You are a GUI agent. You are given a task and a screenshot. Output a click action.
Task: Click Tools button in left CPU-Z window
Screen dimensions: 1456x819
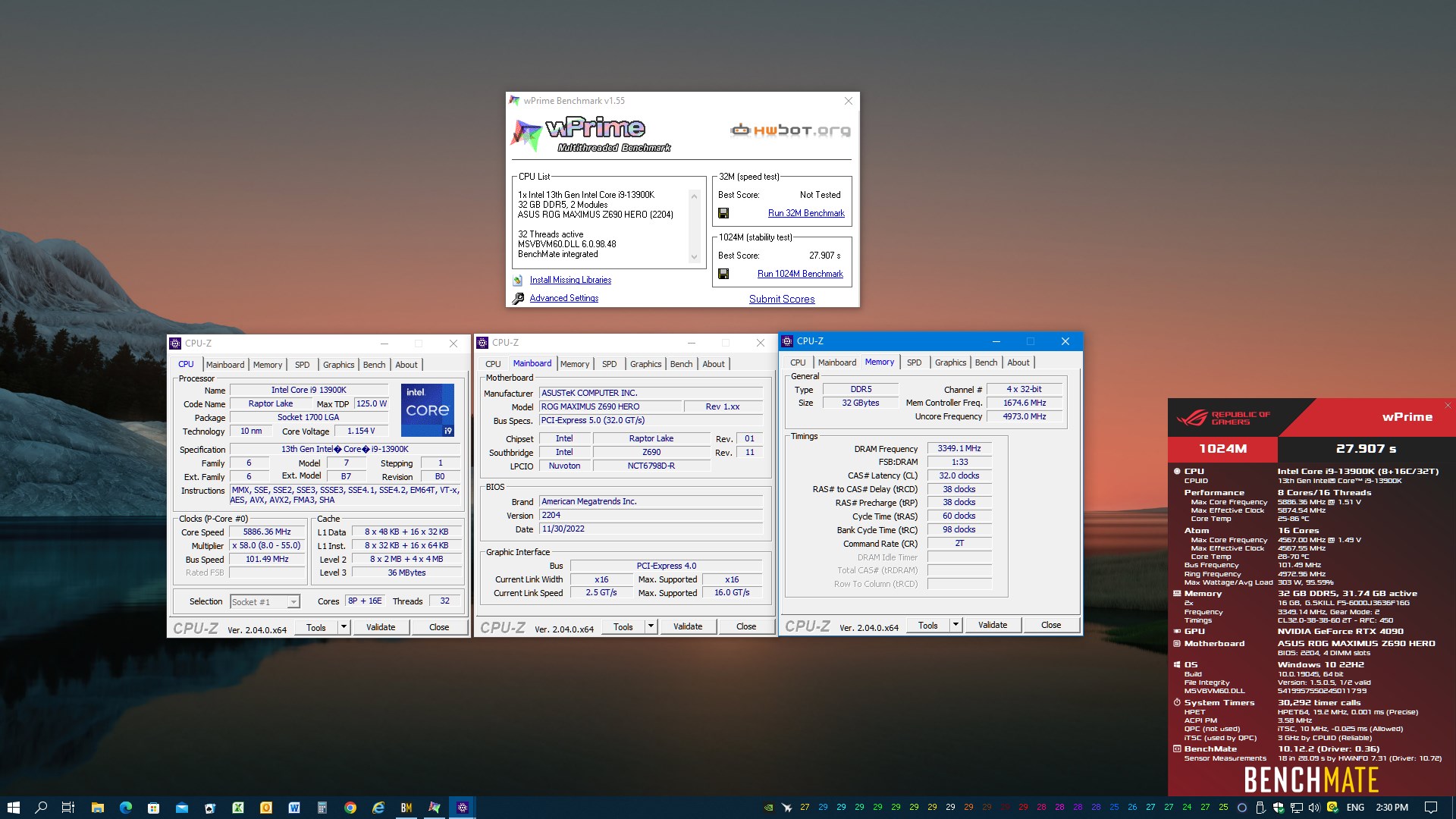(x=316, y=627)
